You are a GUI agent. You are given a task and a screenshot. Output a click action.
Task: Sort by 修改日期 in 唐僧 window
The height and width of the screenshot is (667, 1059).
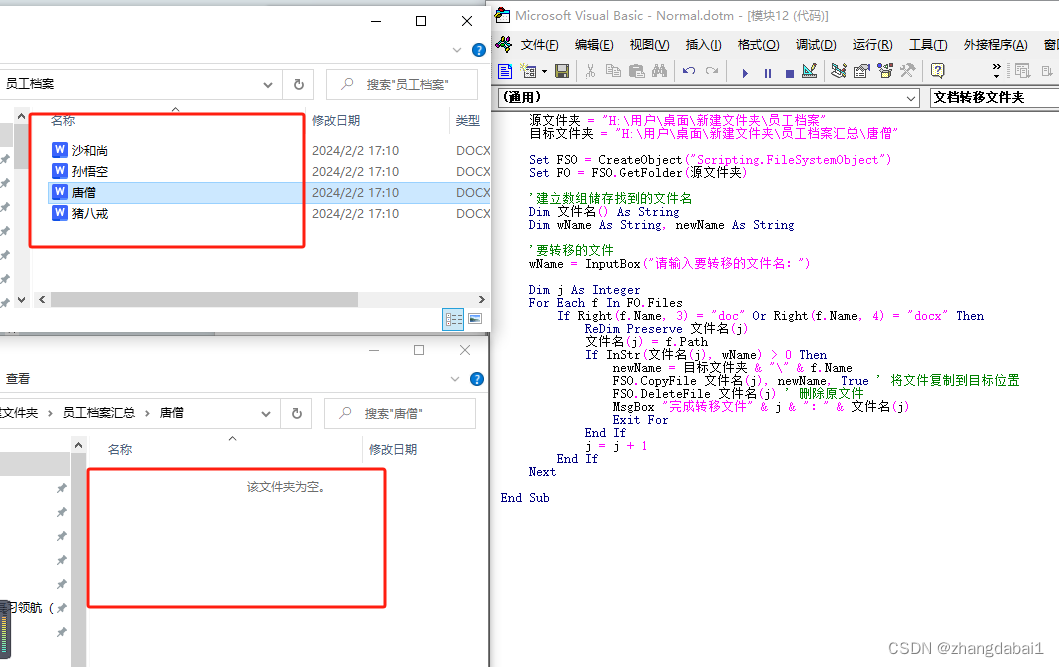(392, 450)
